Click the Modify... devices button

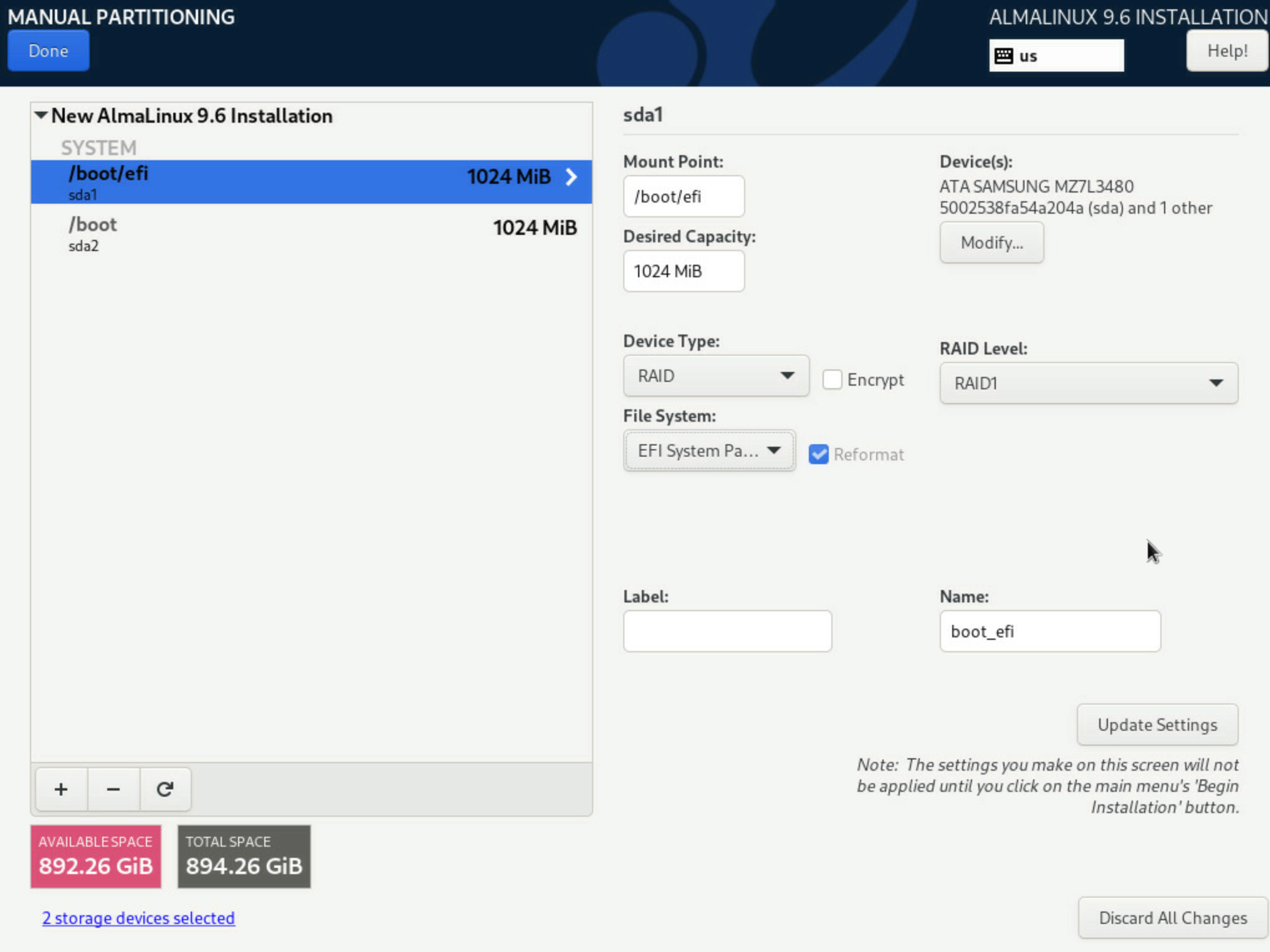(991, 242)
